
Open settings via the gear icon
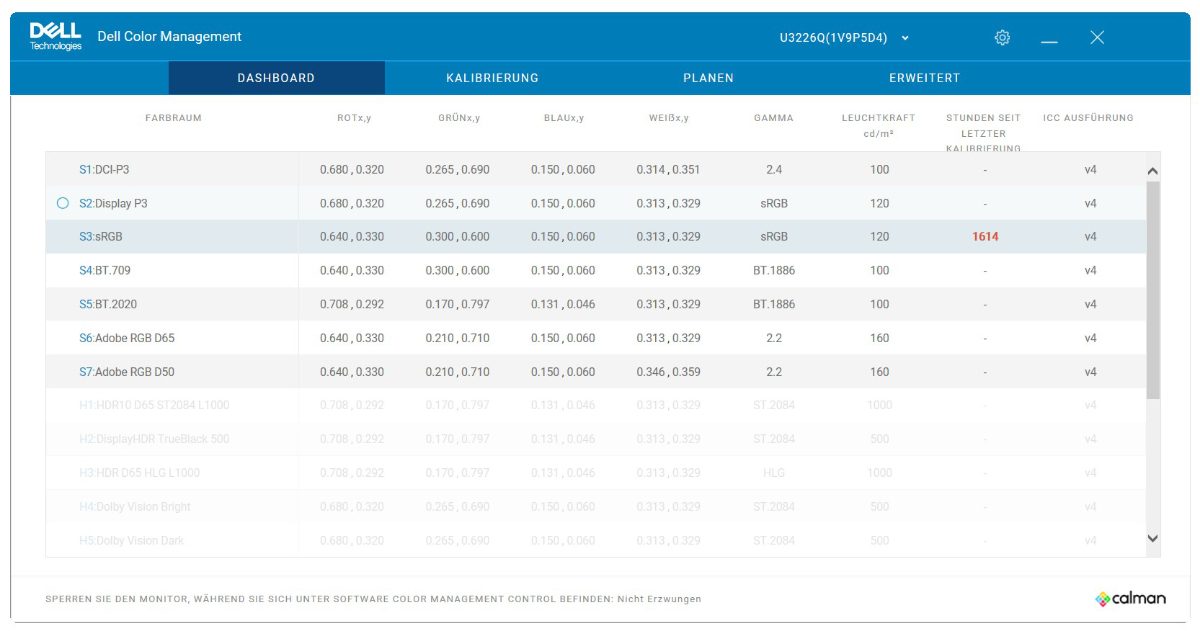pos(1002,38)
